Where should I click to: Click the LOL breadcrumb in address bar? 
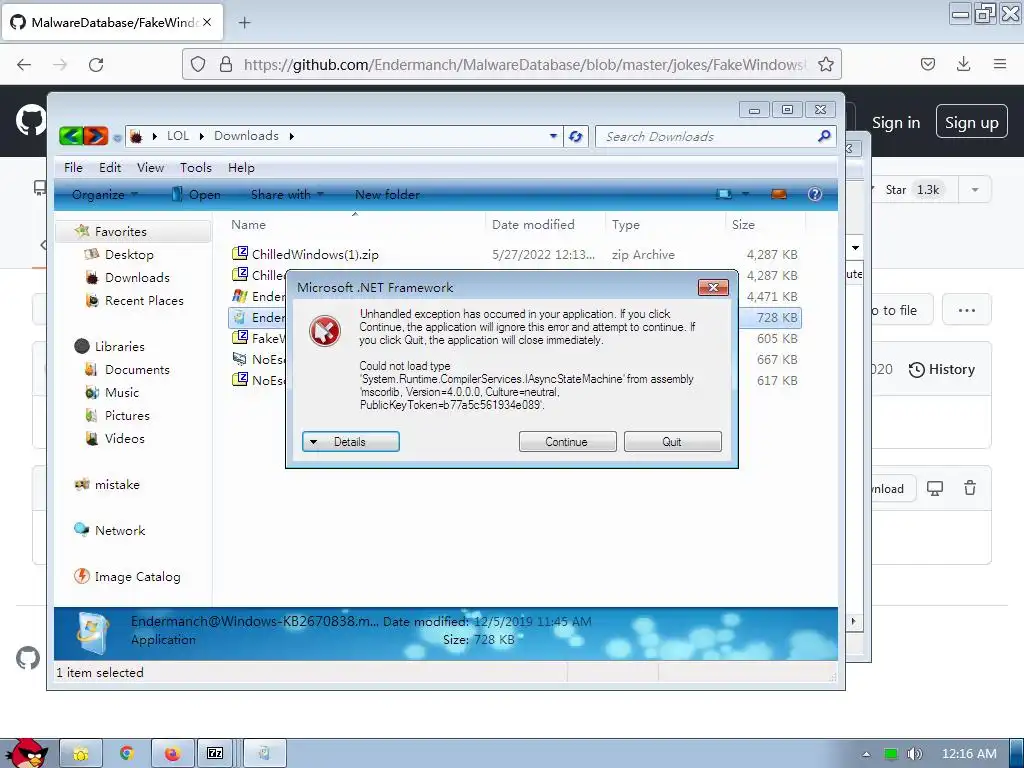(x=178, y=136)
